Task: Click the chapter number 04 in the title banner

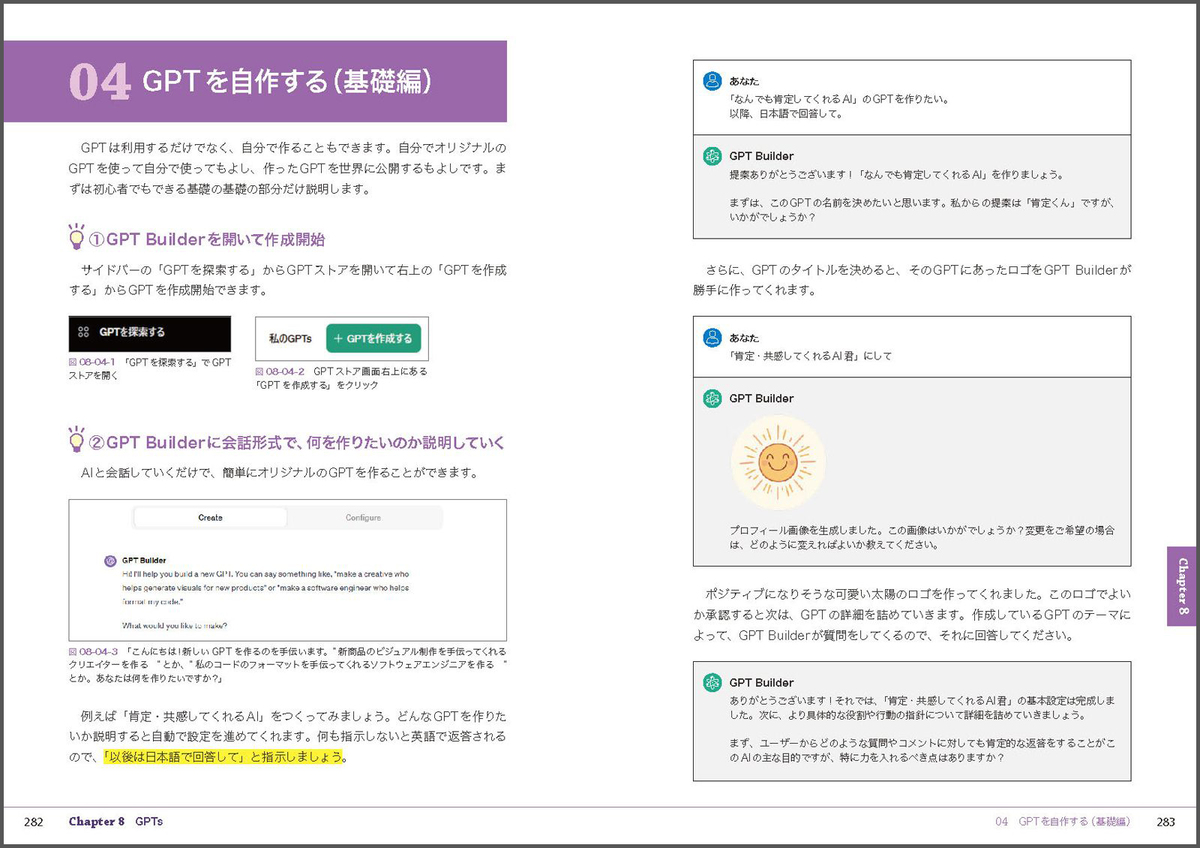Action: (x=100, y=83)
